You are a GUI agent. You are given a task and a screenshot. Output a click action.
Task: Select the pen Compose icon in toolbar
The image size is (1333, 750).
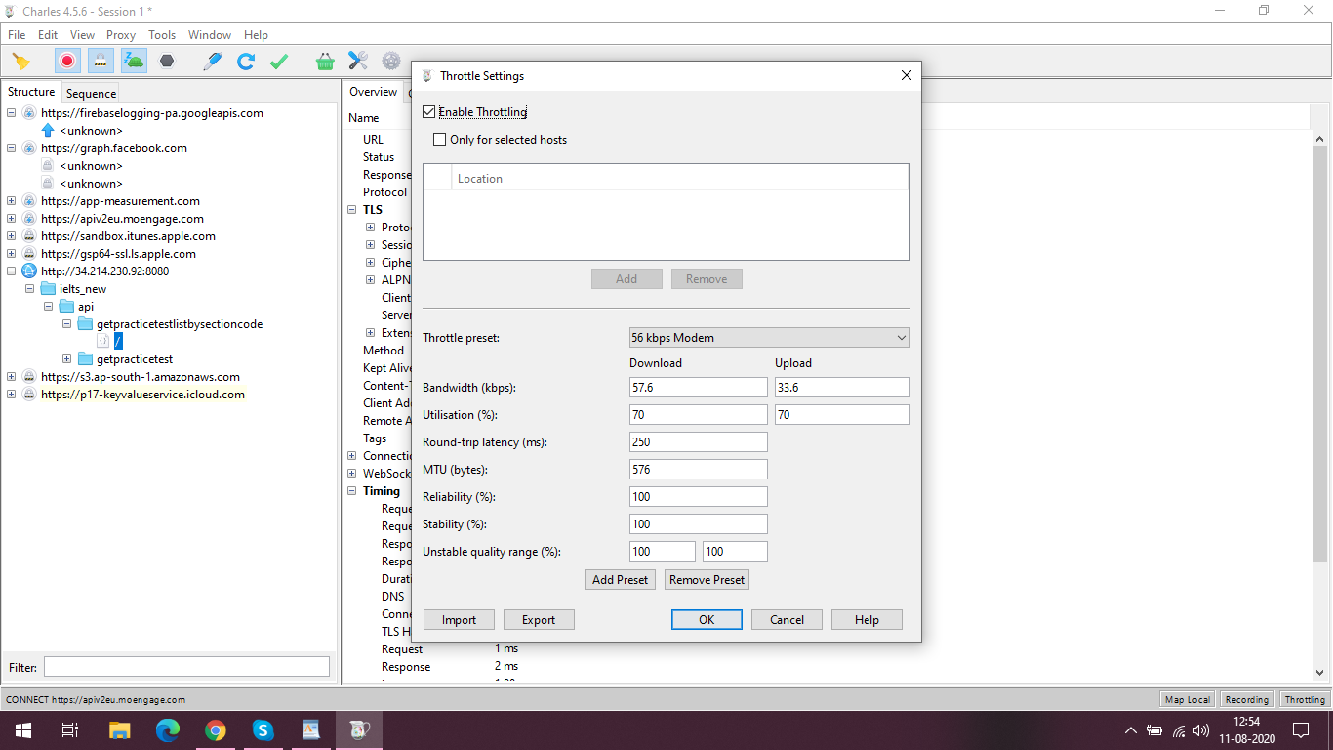coord(212,61)
